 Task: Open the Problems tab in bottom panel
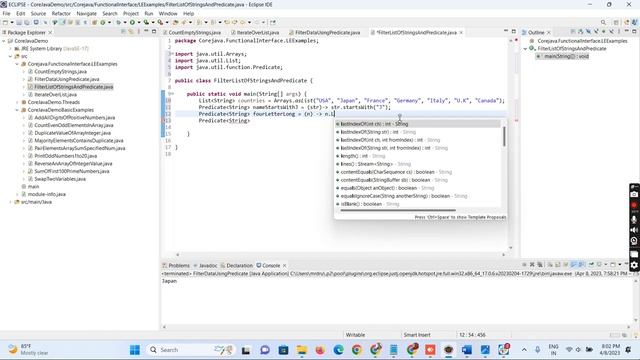pos(176,265)
